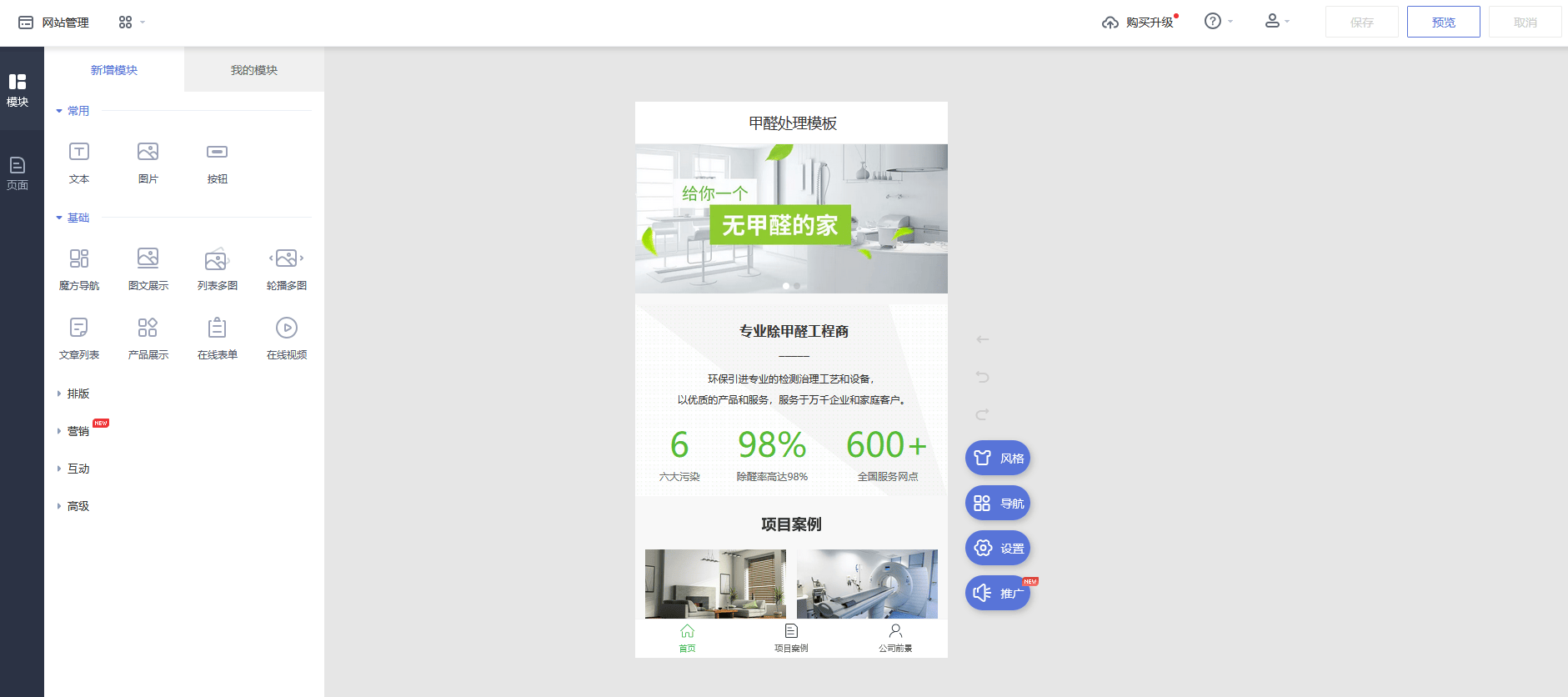Screen dimensions: 1568x697
Task: Open the 模块 sidebar panel
Action: (x=18, y=89)
